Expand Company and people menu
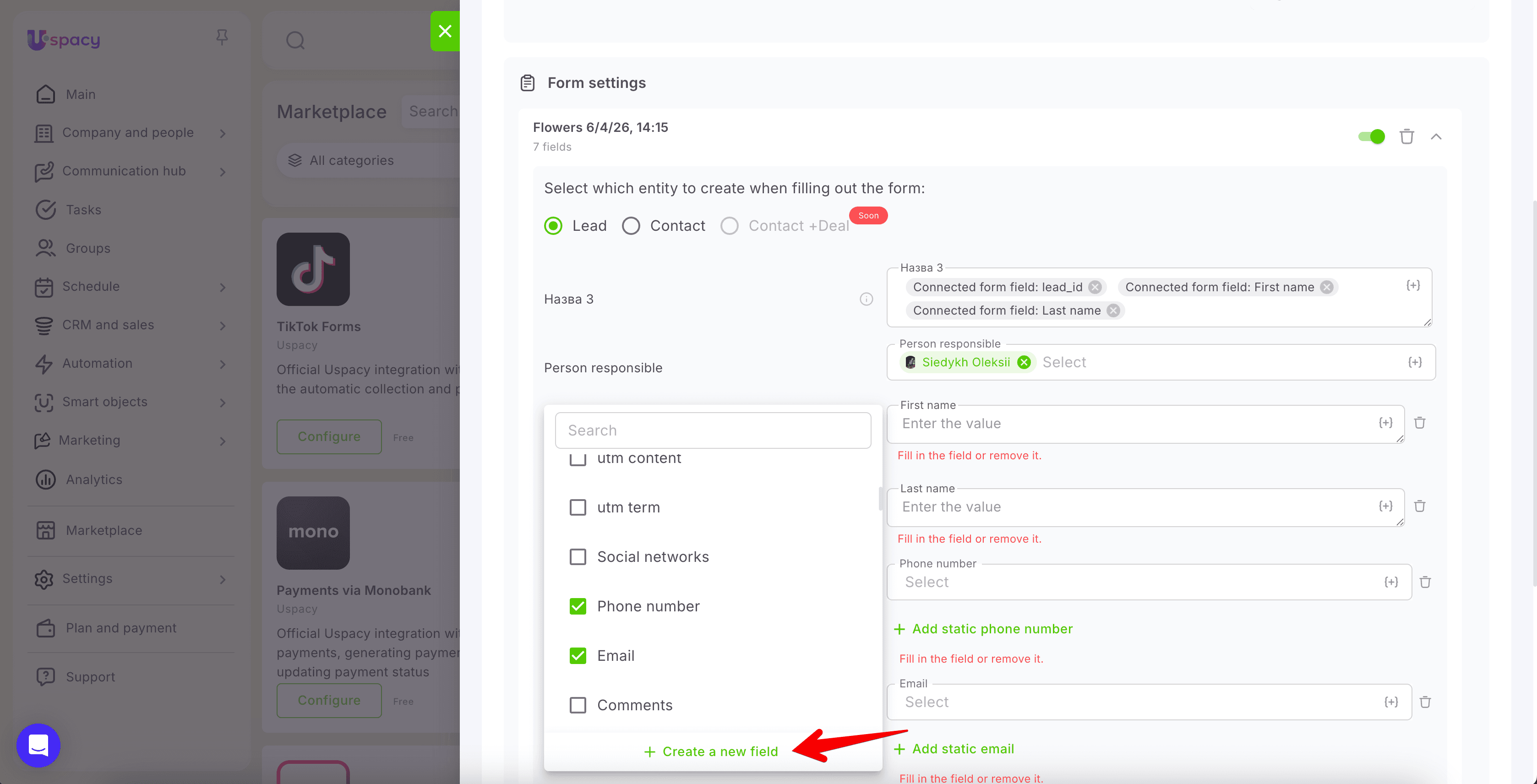The height and width of the screenshot is (784, 1537). [x=223, y=133]
